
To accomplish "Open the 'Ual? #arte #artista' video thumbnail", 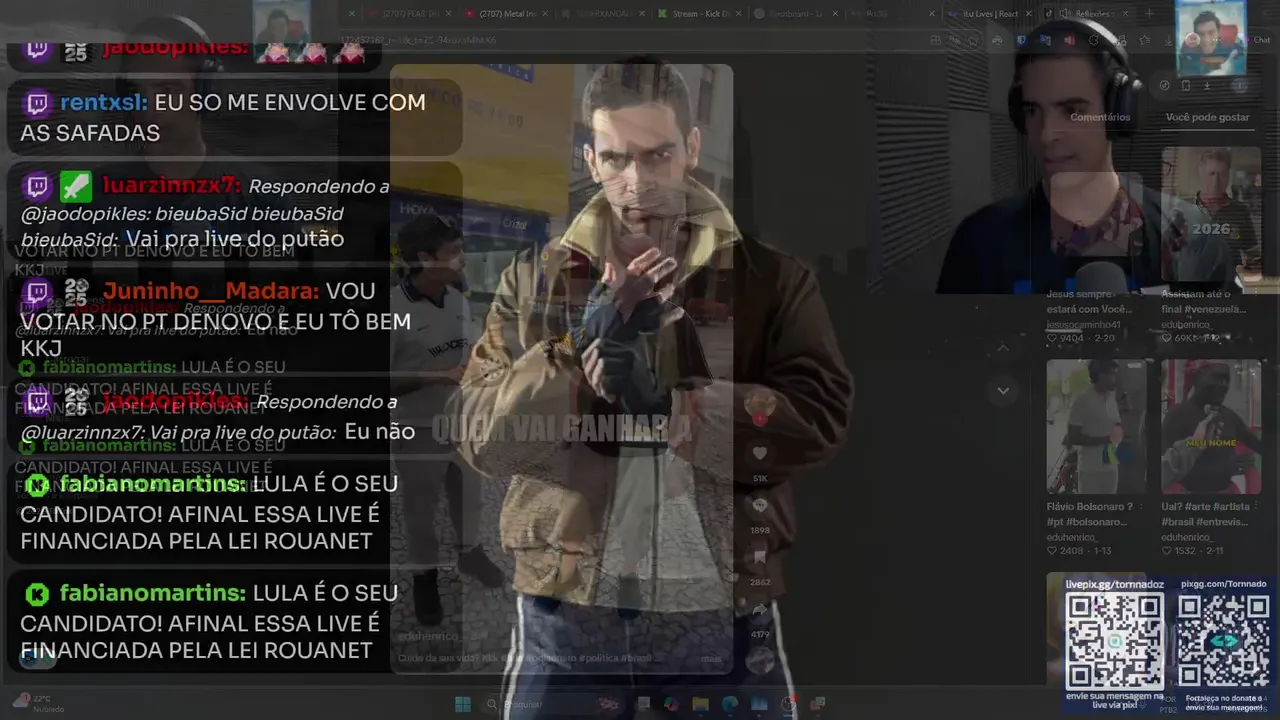I will click(x=1211, y=427).
